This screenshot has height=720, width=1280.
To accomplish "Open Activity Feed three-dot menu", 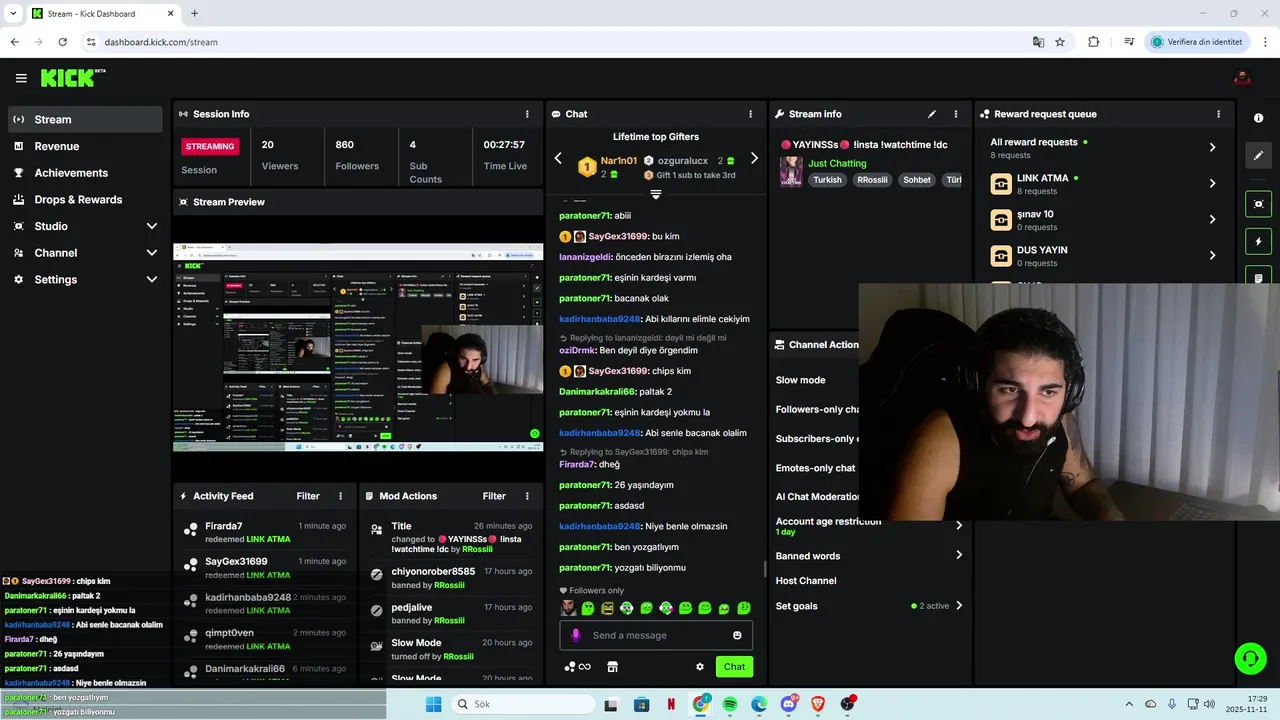I will [x=340, y=496].
